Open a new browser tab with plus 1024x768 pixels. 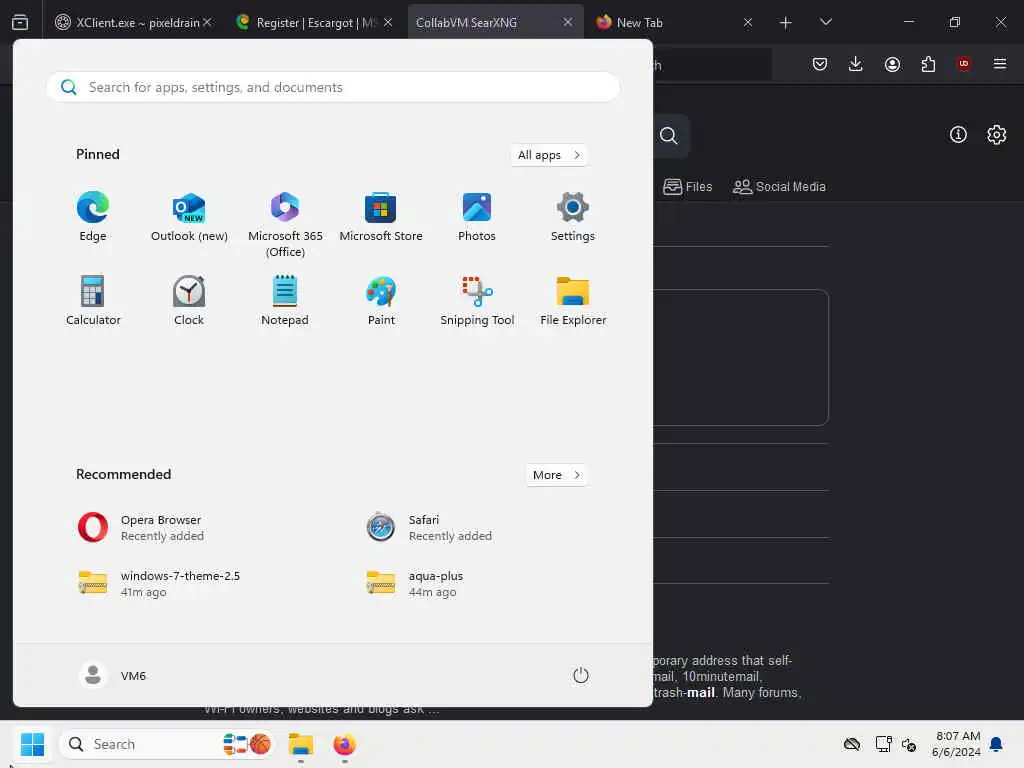coord(786,22)
